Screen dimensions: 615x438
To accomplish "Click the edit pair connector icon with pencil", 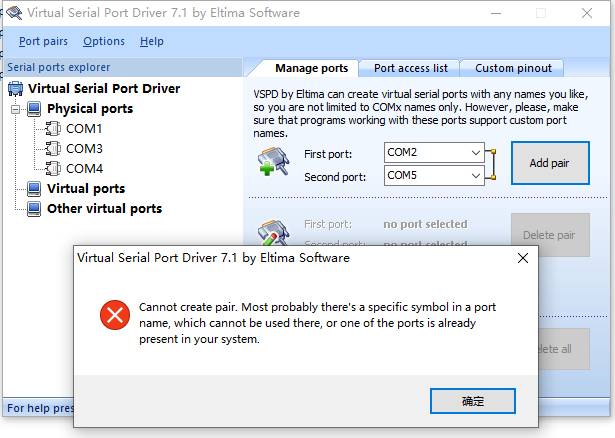I will point(274,232).
